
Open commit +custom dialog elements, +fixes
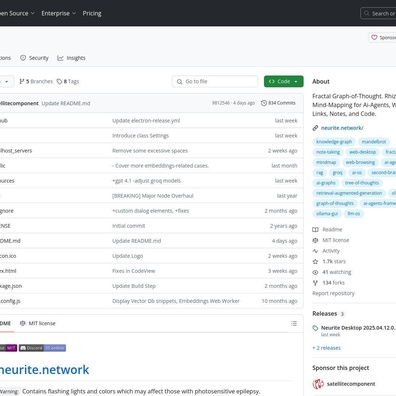point(151,211)
